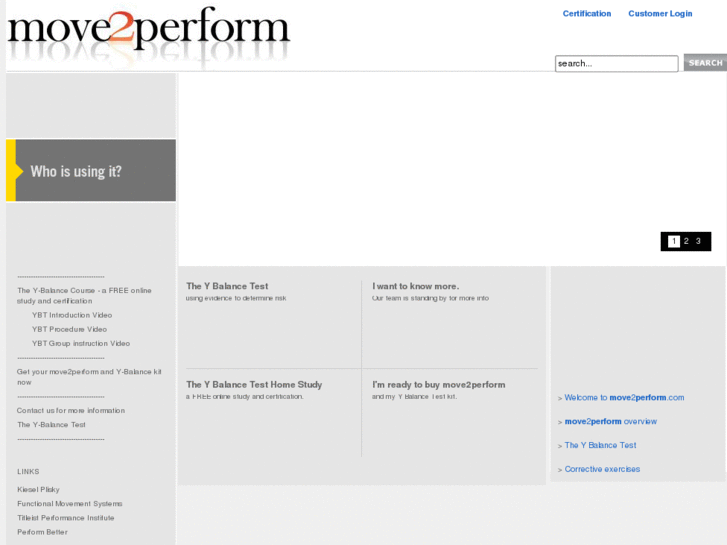Viewport: 727px width, 545px height.
Task: Open 'move2perform overview' link
Action: (x=611, y=421)
